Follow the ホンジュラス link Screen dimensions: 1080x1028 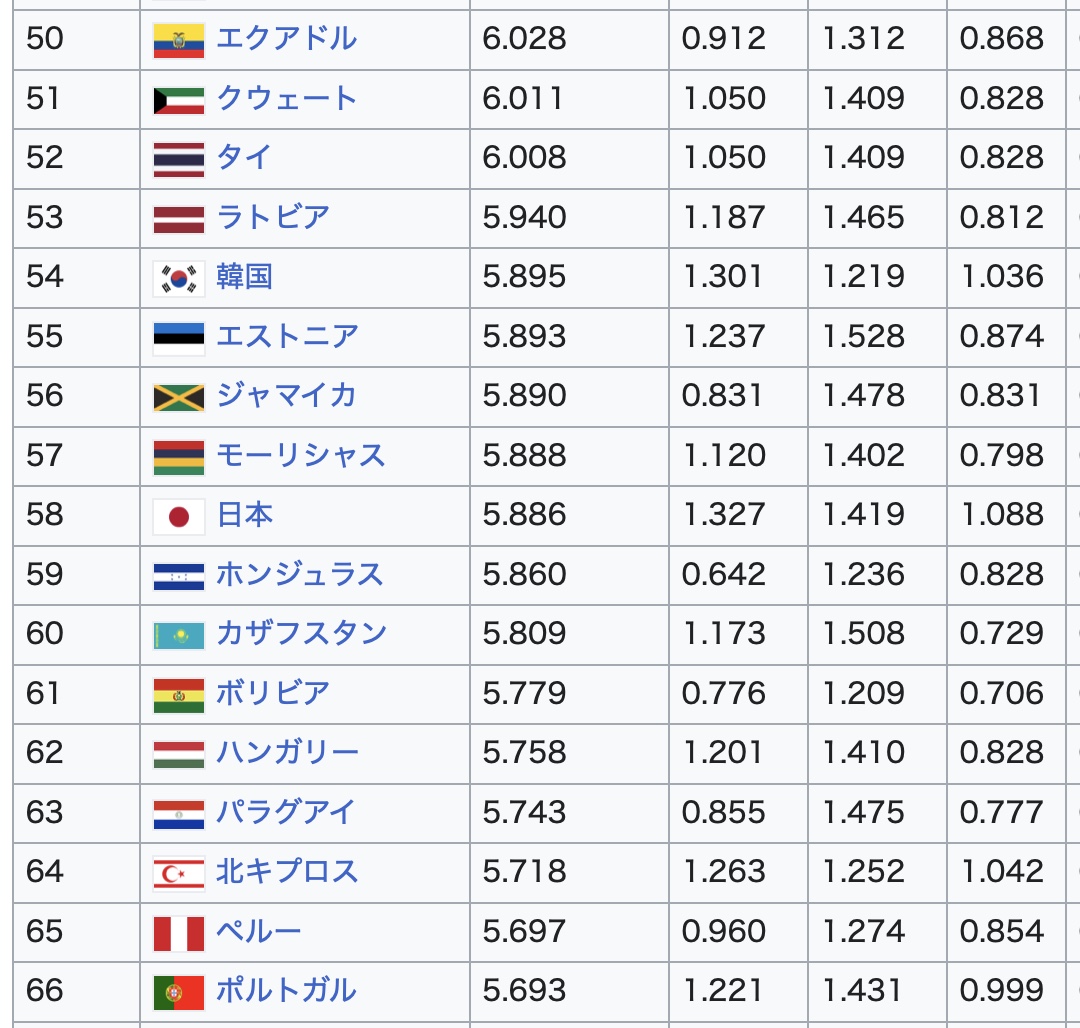(x=300, y=575)
